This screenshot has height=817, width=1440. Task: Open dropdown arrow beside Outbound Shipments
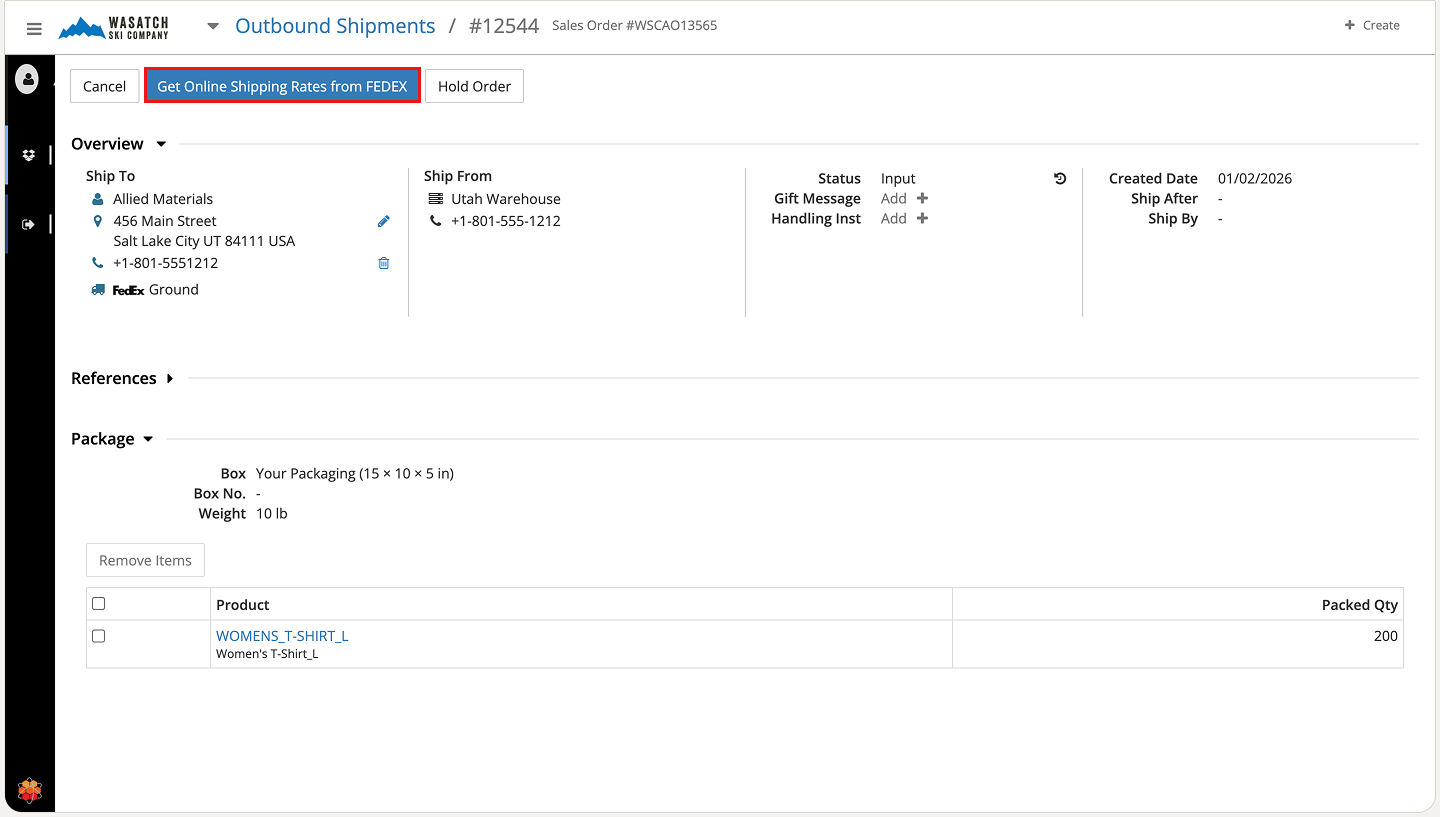point(213,27)
